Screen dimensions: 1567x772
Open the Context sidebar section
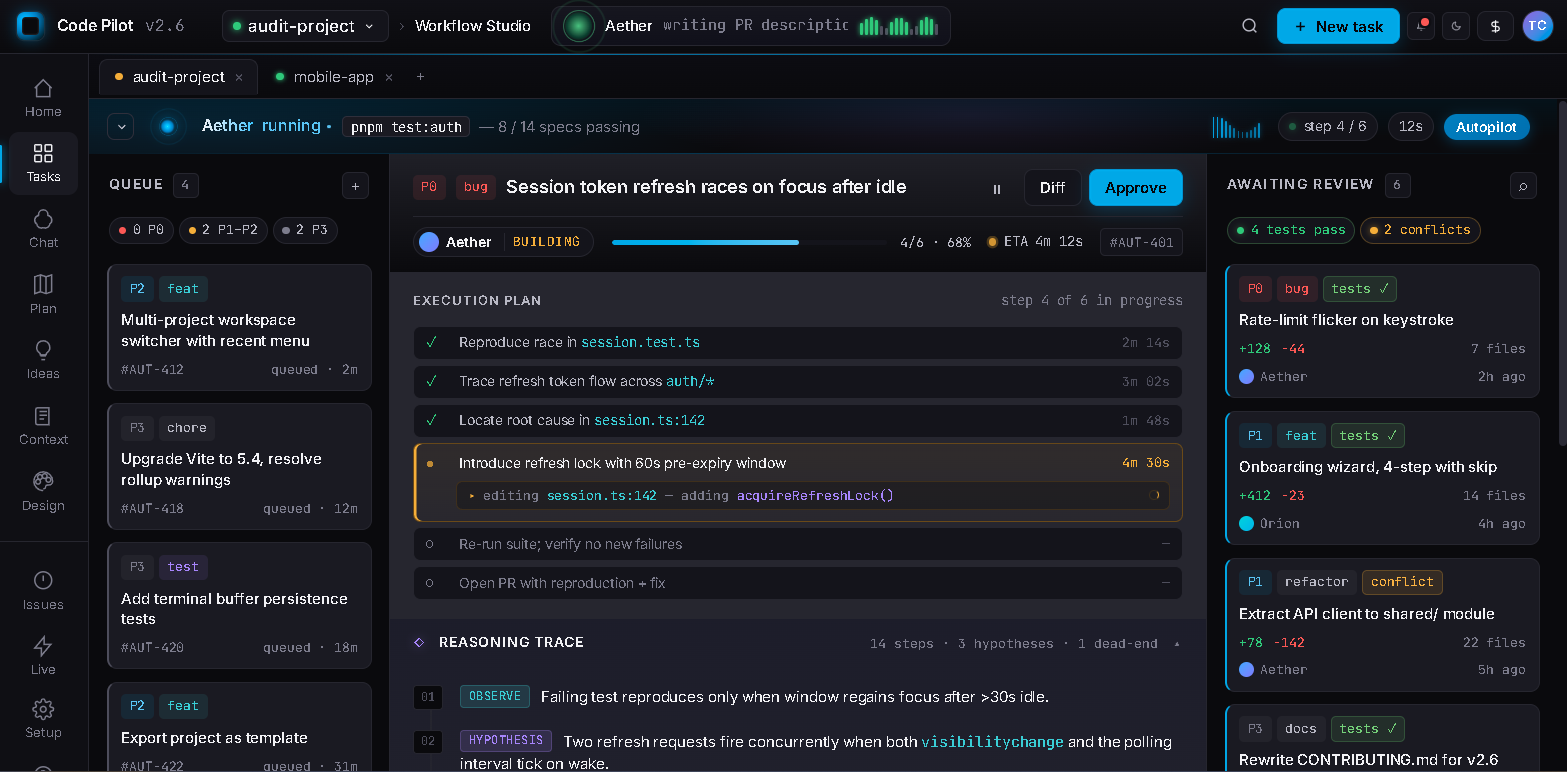click(x=43, y=426)
